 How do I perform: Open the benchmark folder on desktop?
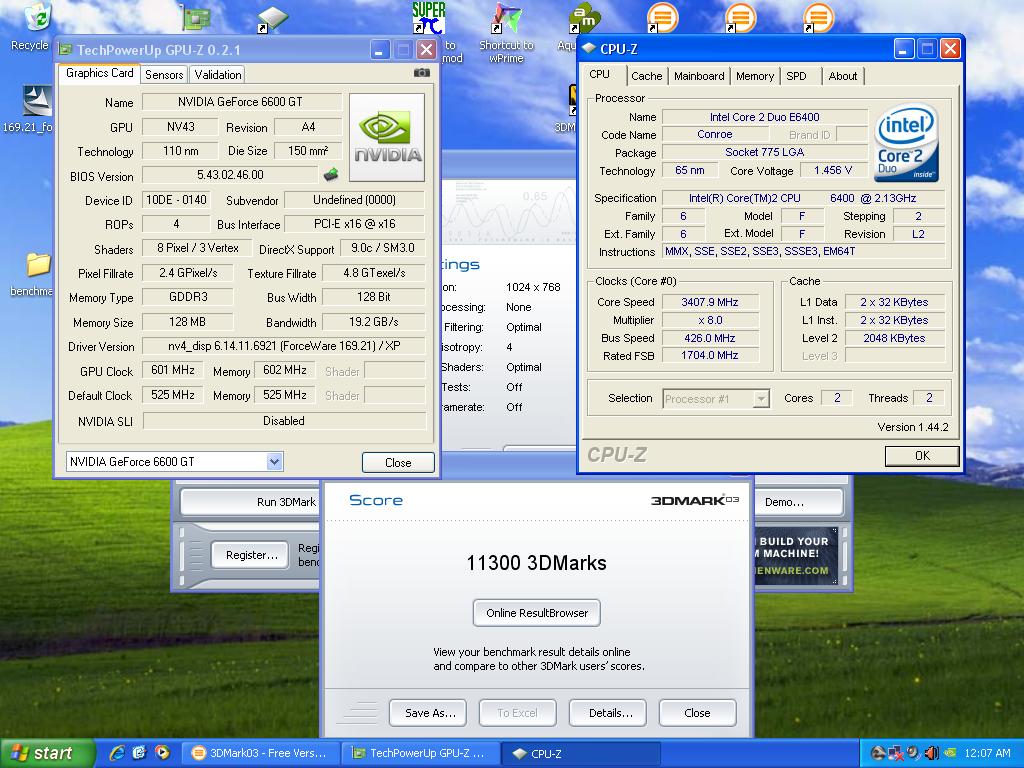point(38,265)
